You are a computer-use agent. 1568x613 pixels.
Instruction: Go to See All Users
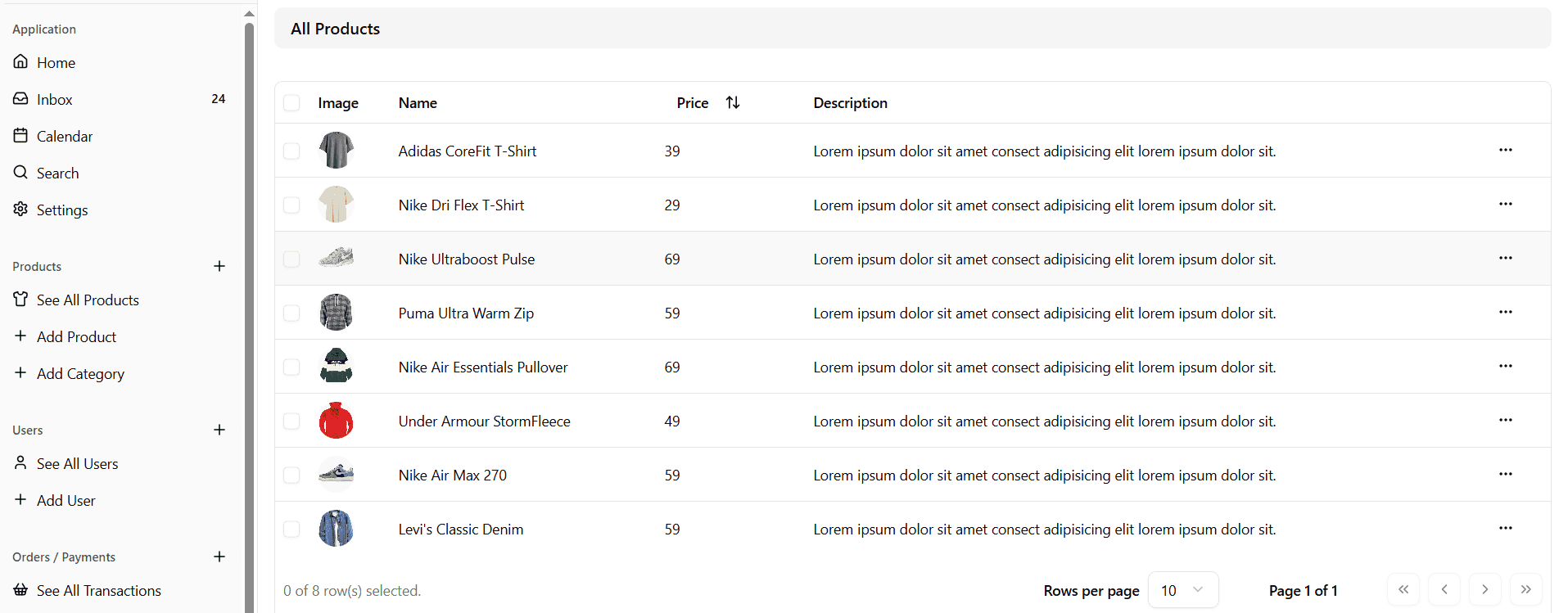[x=77, y=463]
